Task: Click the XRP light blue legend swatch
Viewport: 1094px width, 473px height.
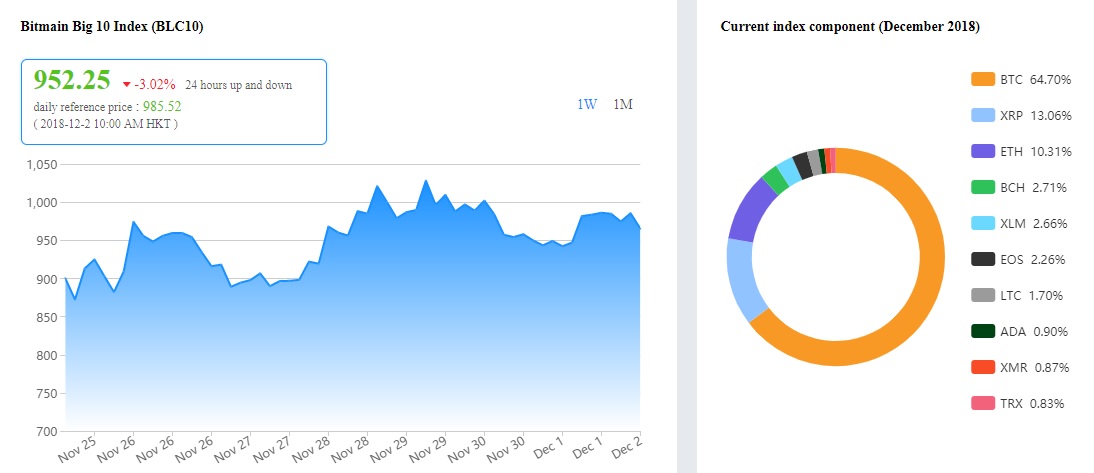Action: (x=982, y=115)
